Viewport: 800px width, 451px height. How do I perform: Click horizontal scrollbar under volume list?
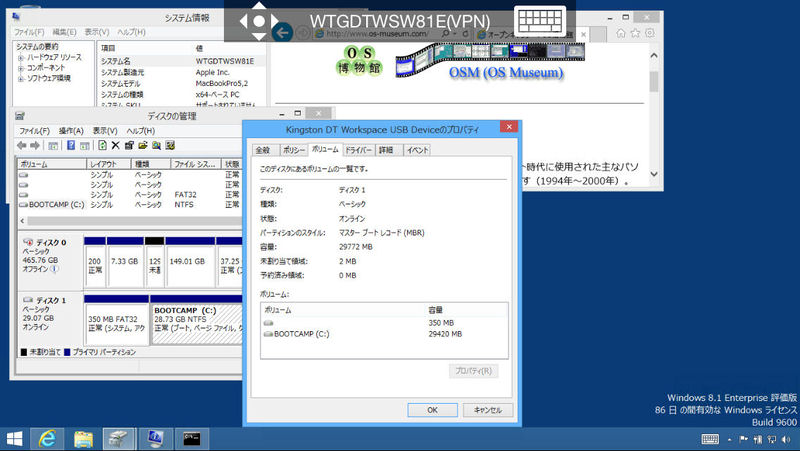point(135,221)
